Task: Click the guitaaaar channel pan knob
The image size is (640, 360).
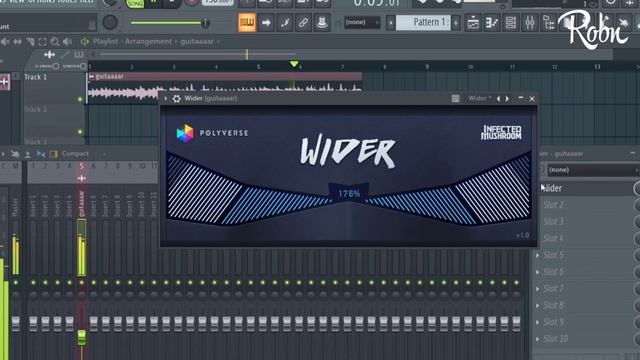Action: point(82,295)
